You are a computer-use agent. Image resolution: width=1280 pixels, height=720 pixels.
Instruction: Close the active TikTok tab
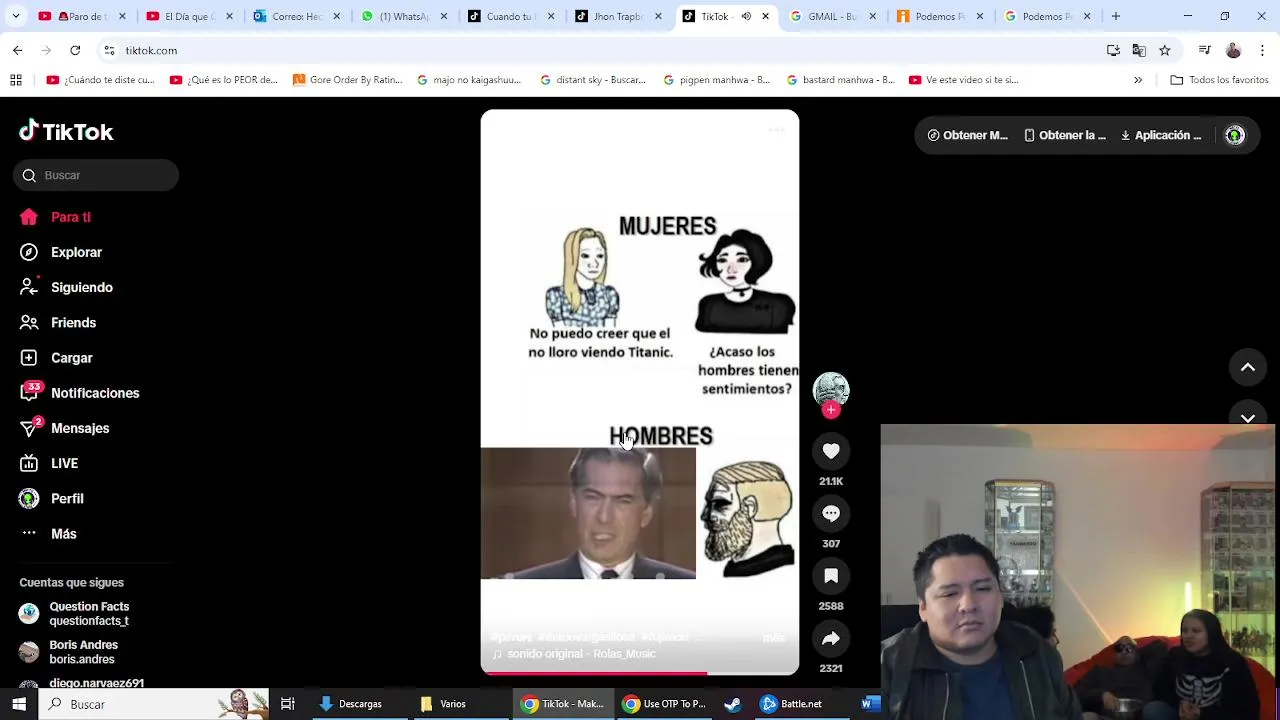click(765, 16)
